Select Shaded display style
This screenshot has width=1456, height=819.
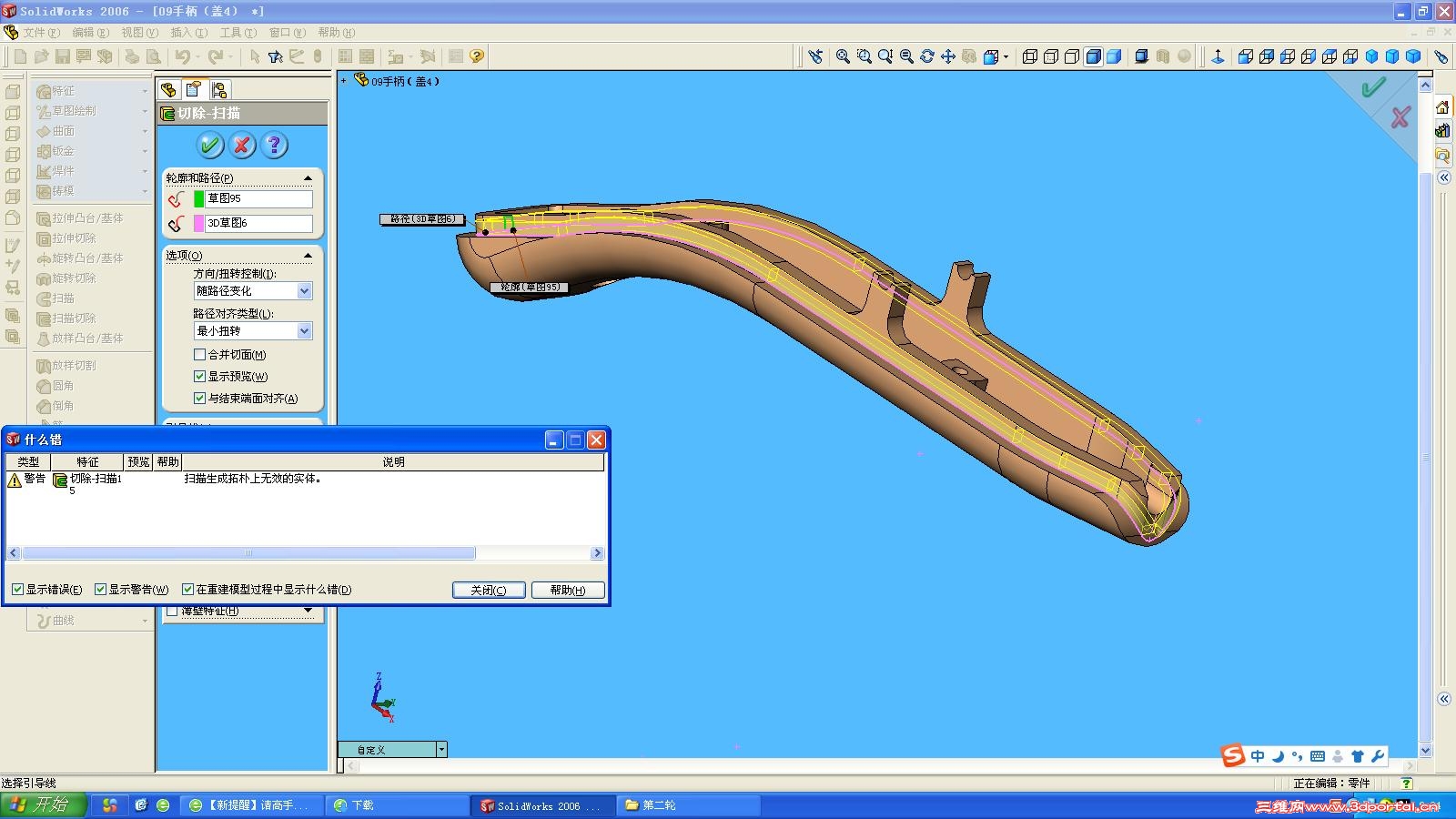[1114, 56]
